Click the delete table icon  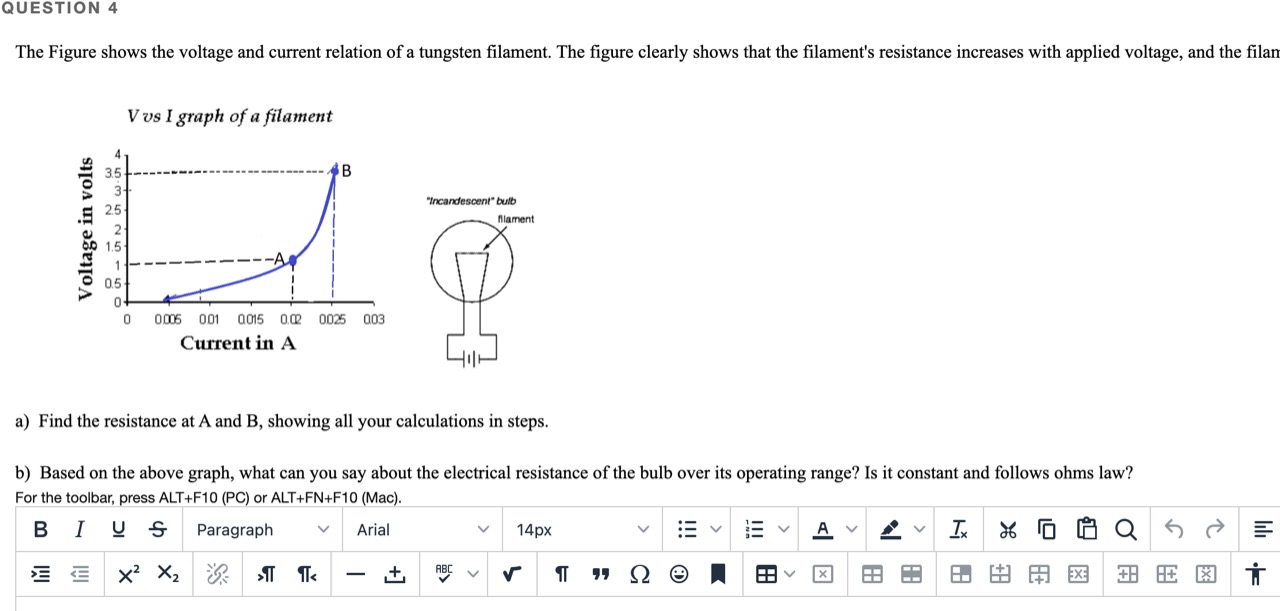[822, 574]
